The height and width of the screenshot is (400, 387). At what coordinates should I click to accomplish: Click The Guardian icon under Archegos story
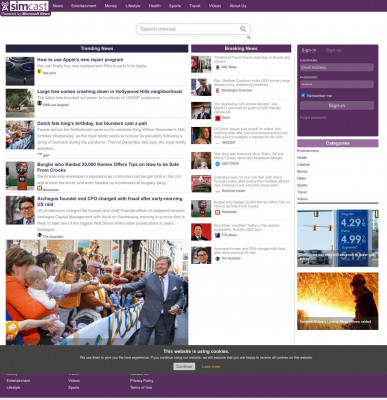click(x=39, y=235)
